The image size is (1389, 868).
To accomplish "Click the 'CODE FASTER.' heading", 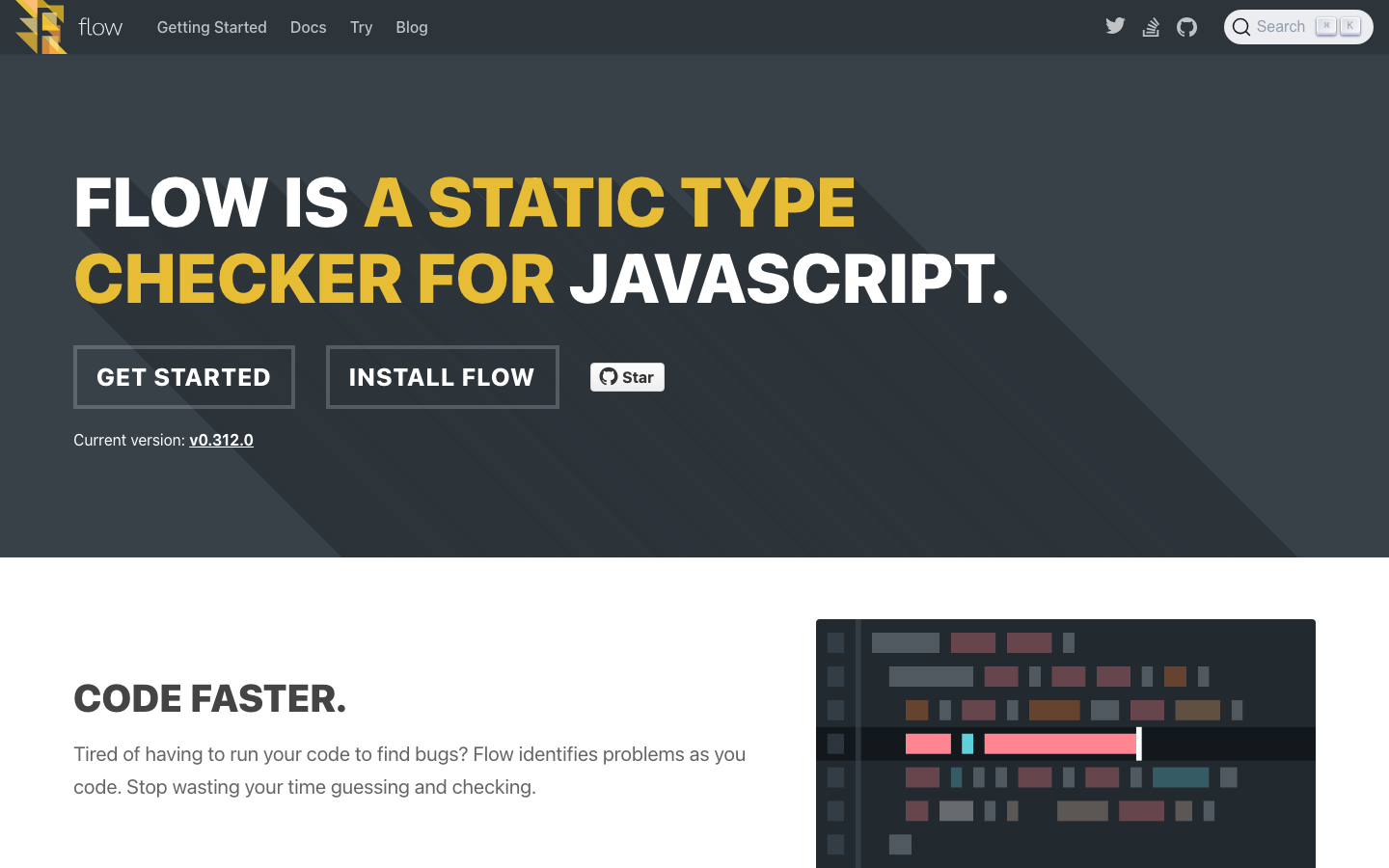I will [x=209, y=698].
